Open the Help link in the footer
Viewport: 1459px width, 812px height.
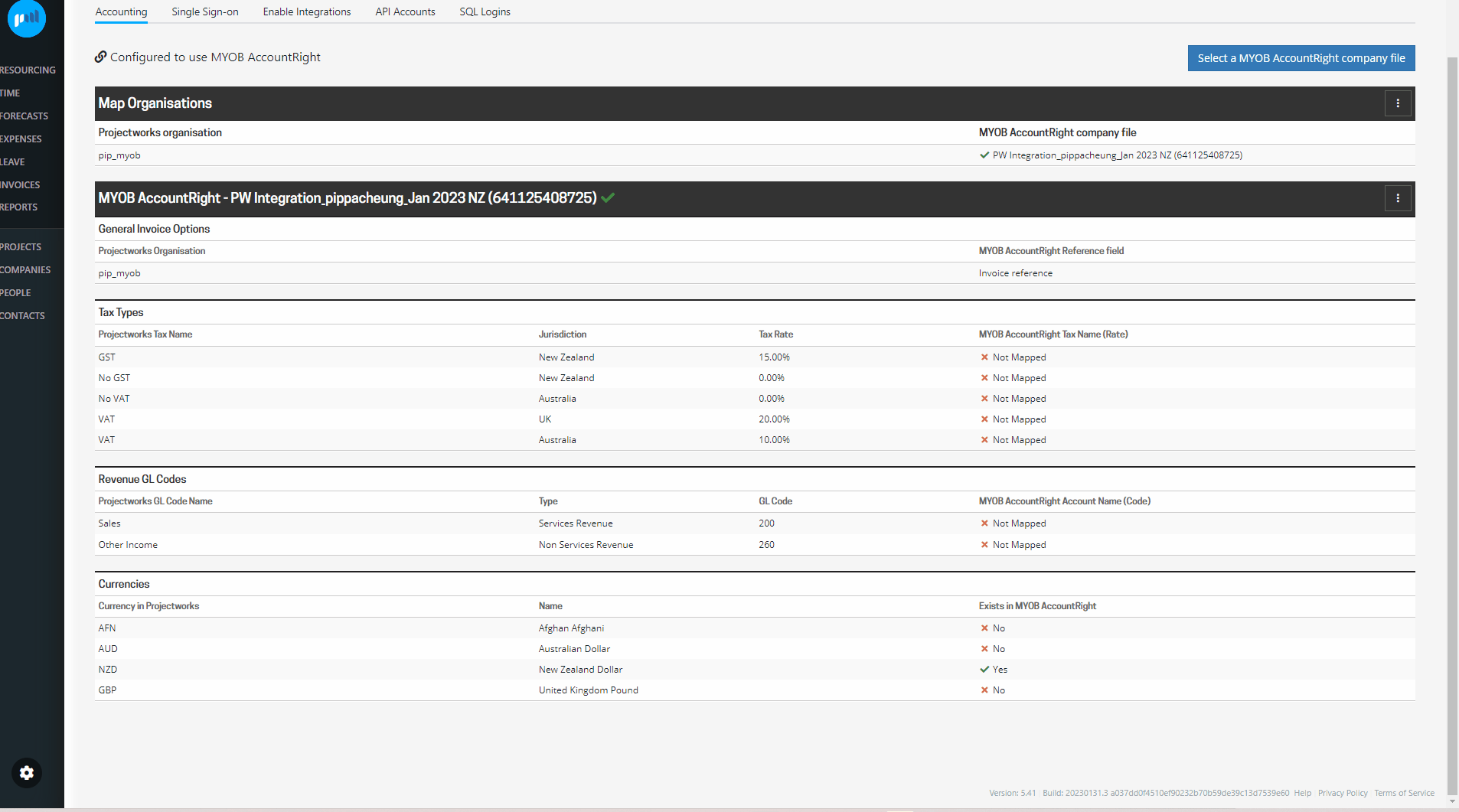1303,793
